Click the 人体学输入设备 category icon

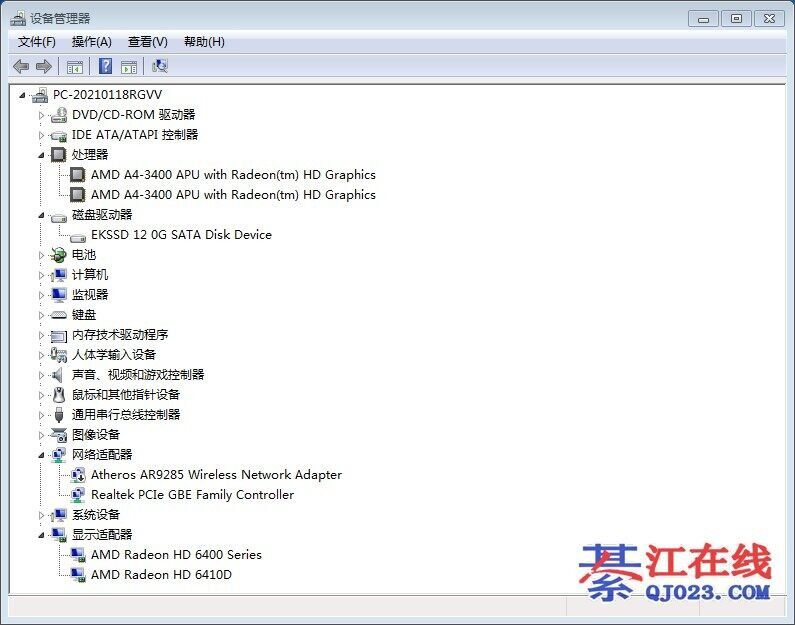tap(59, 355)
